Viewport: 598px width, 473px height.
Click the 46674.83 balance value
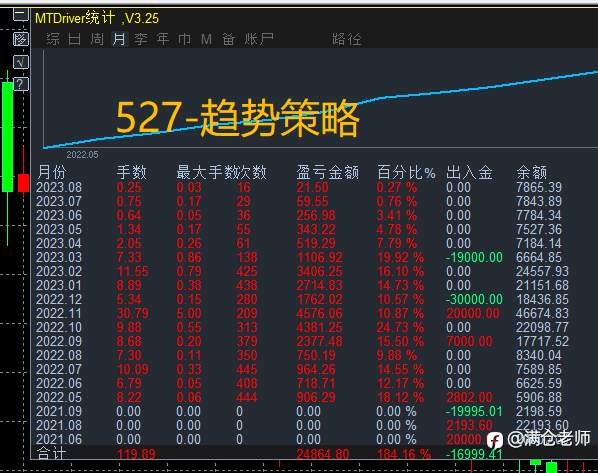point(542,314)
